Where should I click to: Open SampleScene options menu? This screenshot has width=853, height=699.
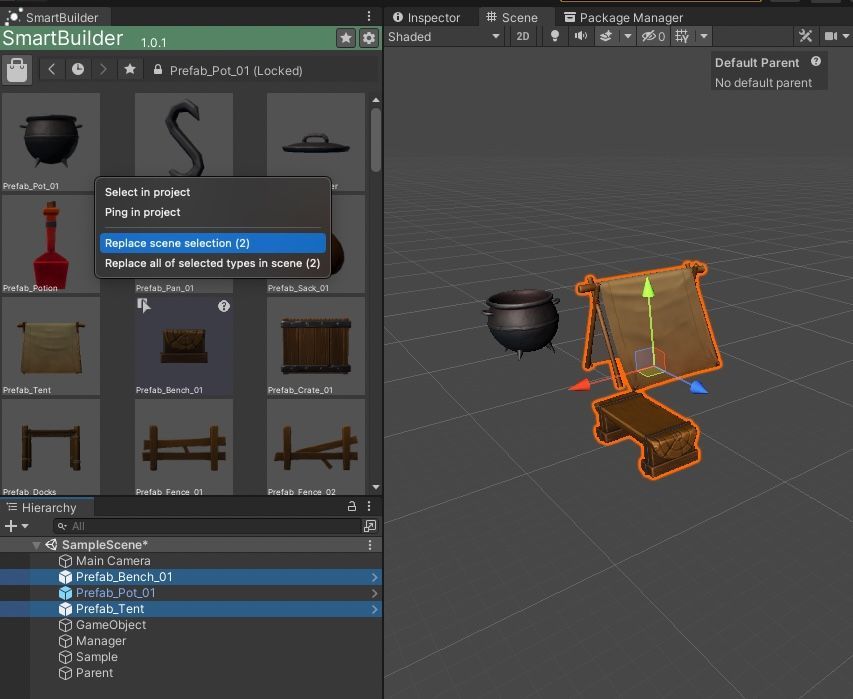click(x=370, y=545)
